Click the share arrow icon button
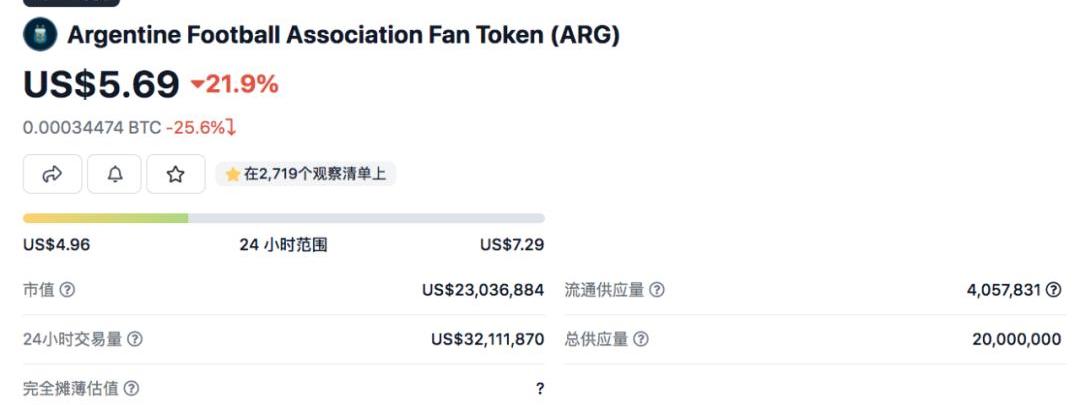Viewport: 1080px width, 405px height. [52, 174]
